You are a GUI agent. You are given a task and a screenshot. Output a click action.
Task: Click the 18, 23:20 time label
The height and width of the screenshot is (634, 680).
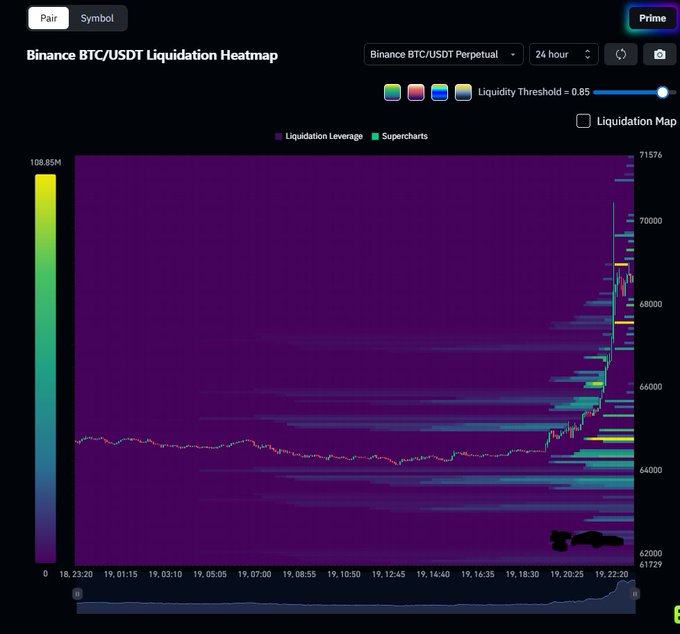tap(76, 574)
